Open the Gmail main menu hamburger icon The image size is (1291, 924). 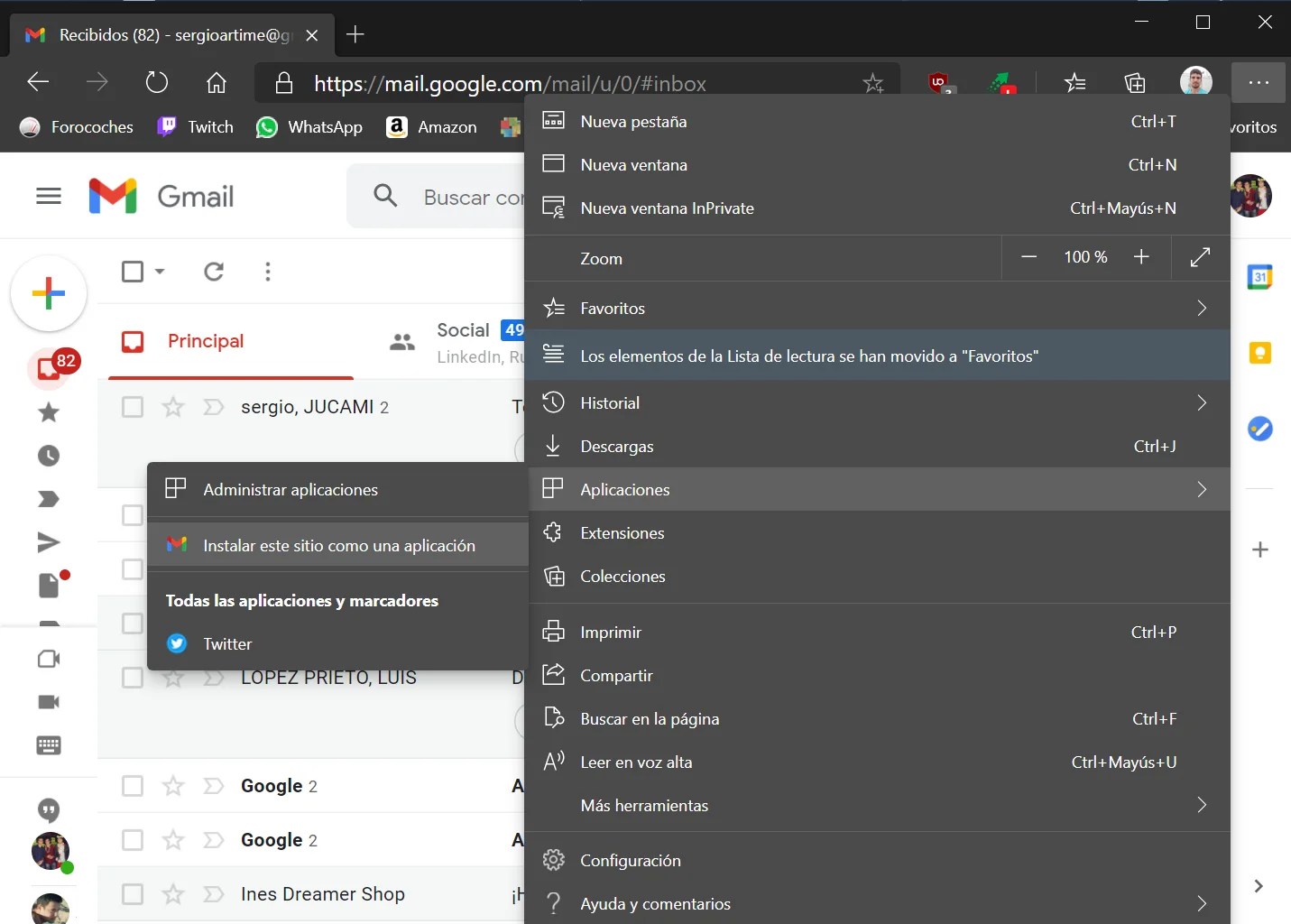tap(49, 196)
